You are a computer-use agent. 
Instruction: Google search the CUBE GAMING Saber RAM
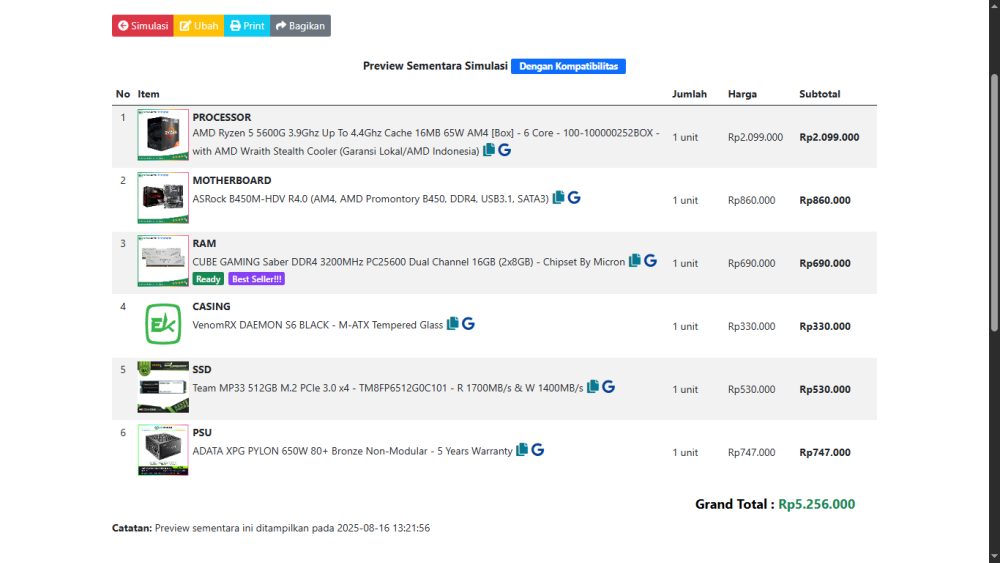tap(651, 261)
